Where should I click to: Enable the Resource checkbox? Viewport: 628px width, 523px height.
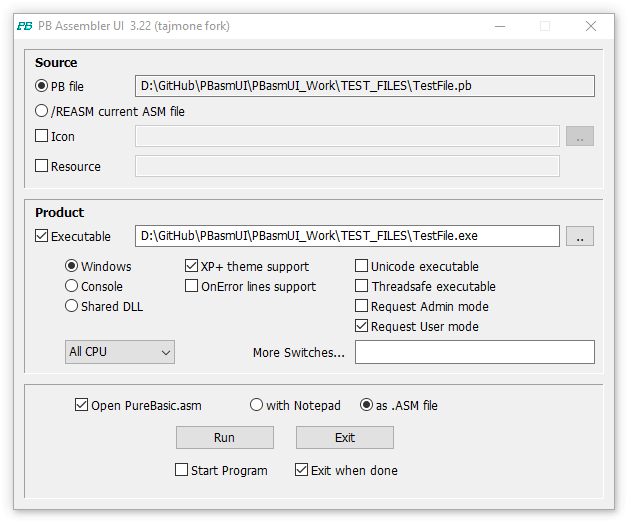[x=41, y=166]
